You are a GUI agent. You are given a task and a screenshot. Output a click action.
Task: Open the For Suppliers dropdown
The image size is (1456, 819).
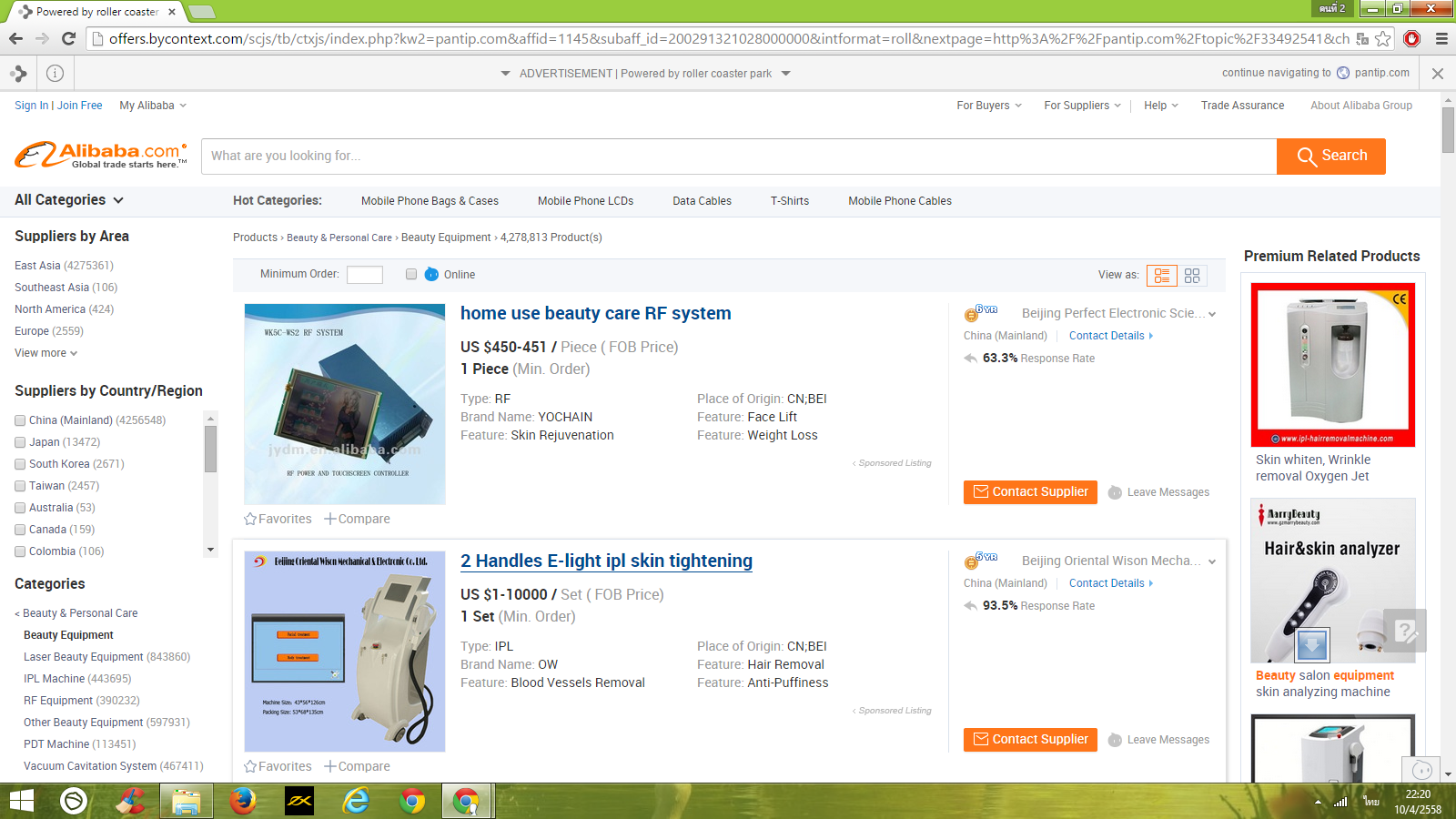point(1083,106)
